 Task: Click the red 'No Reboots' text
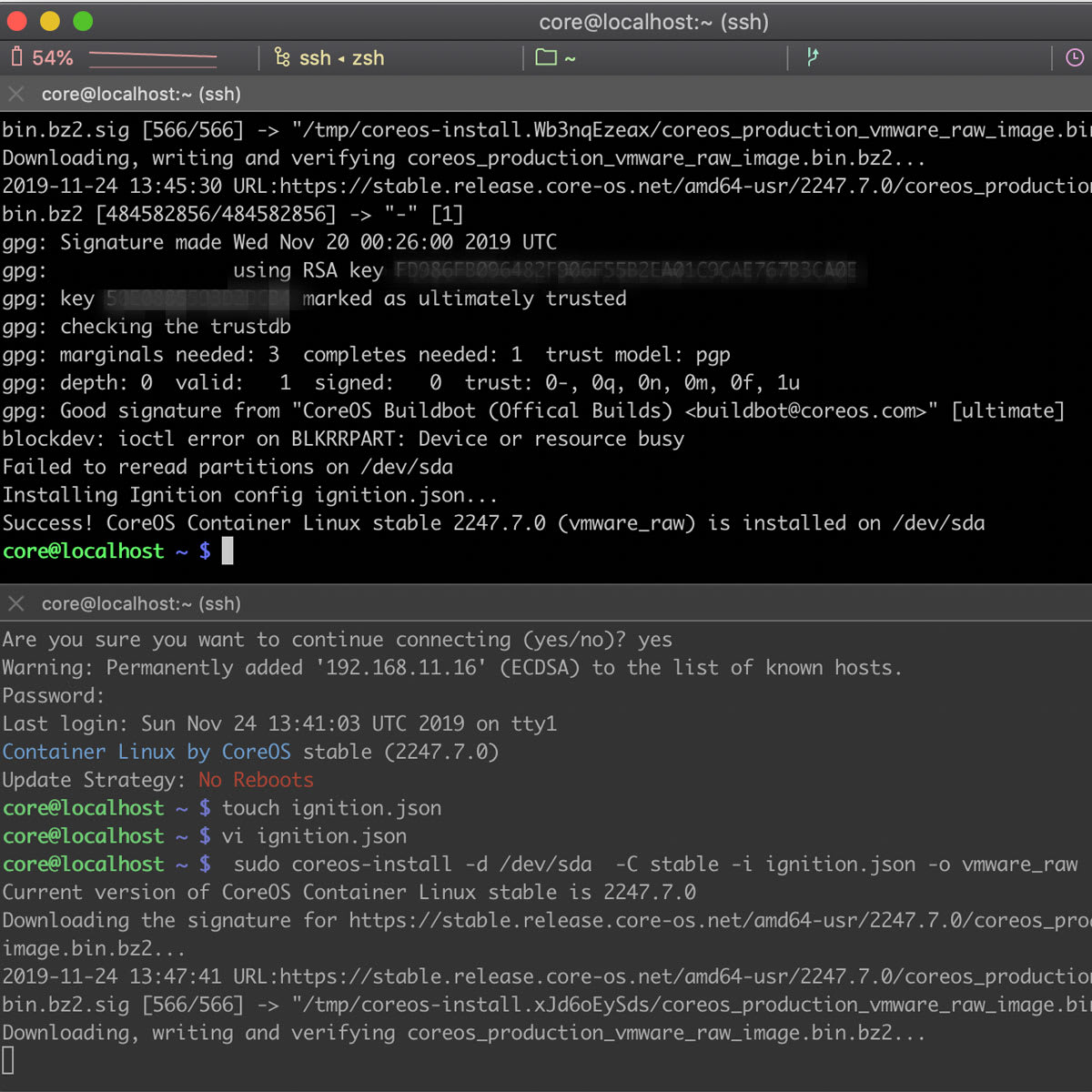[256, 780]
